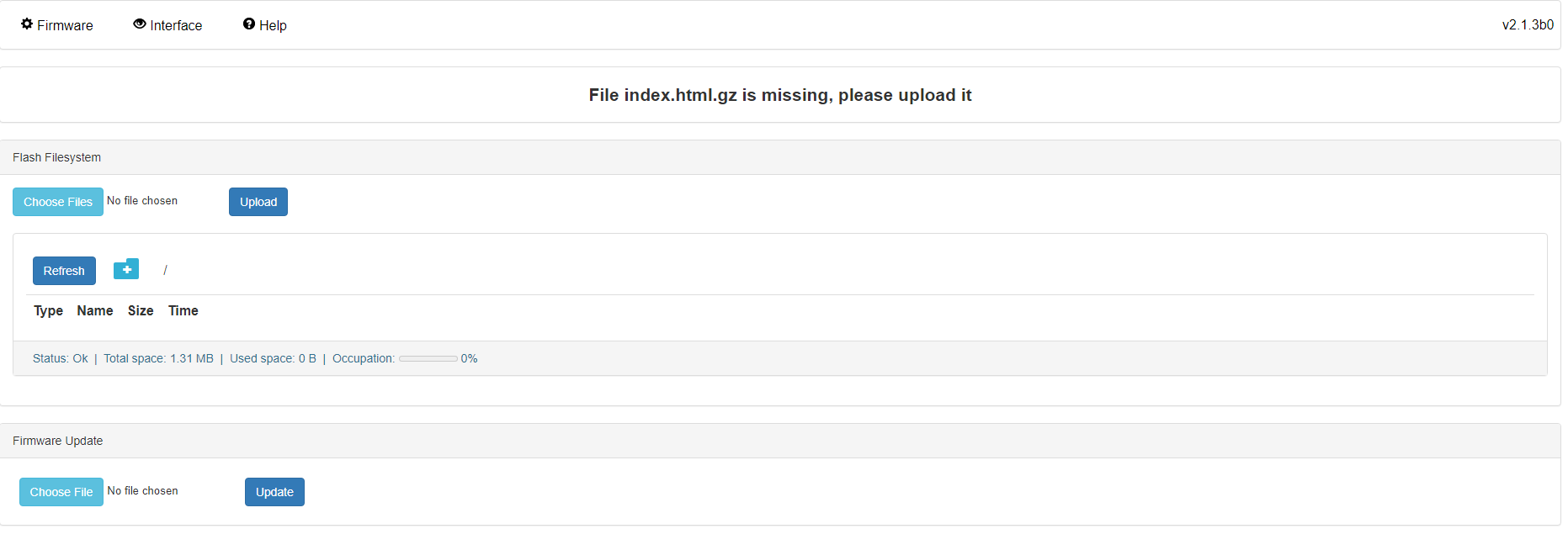The height and width of the screenshot is (550, 1568).
Task: Open the Firmware menu label
Action: point(65,25)
